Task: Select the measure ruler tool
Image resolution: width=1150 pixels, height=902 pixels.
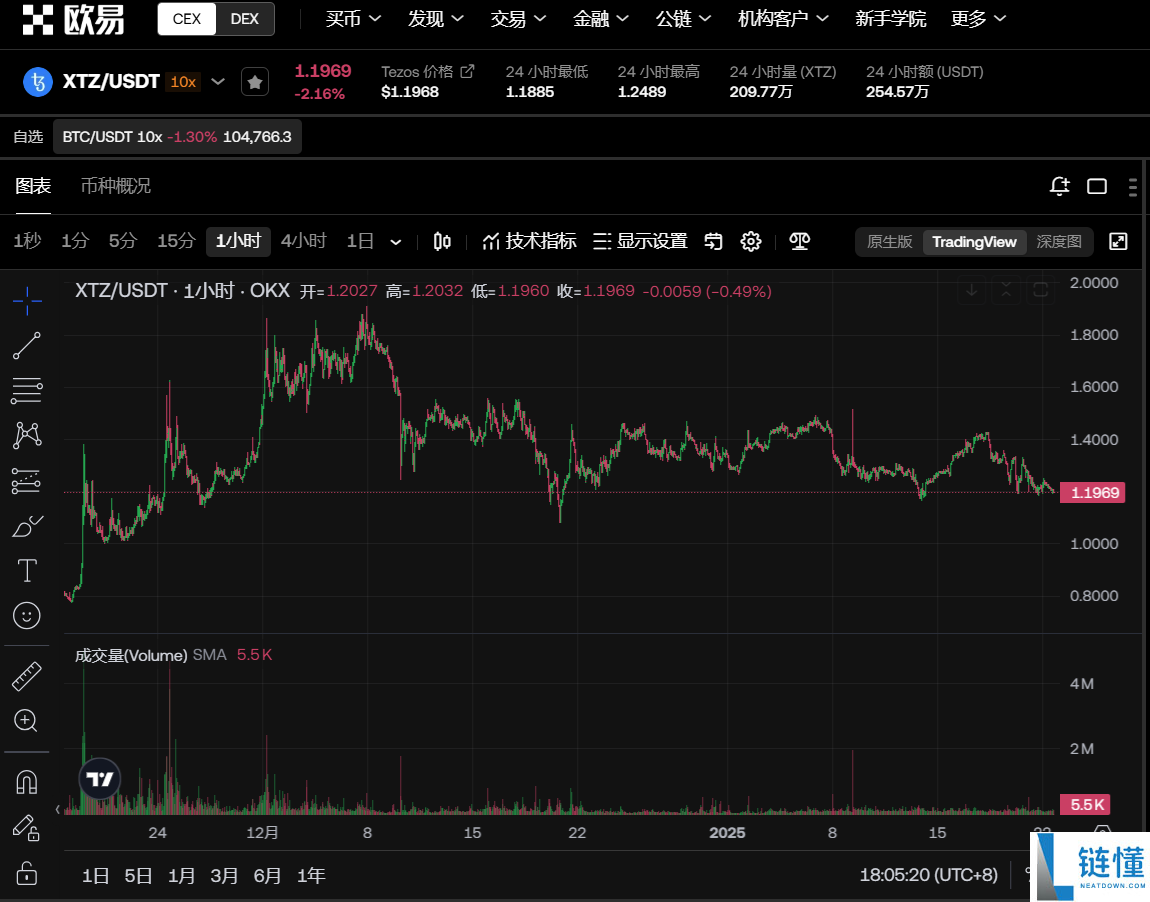Action: pyautogui.click(x=27, y=676)
